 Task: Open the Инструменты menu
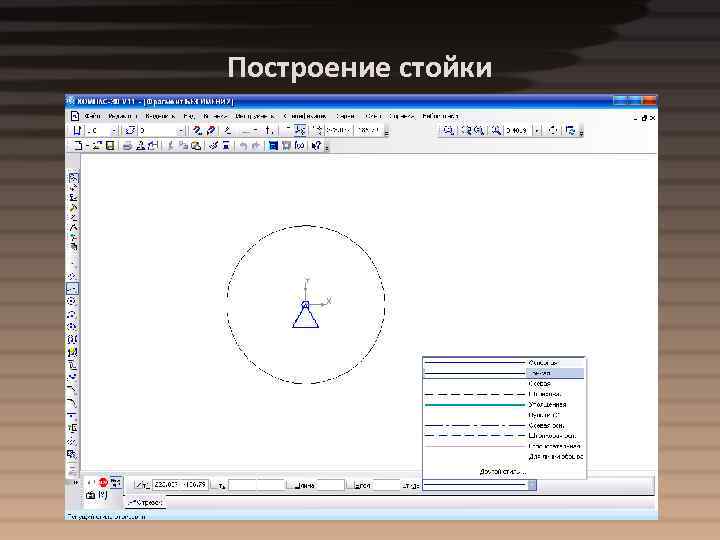(254, 116)
